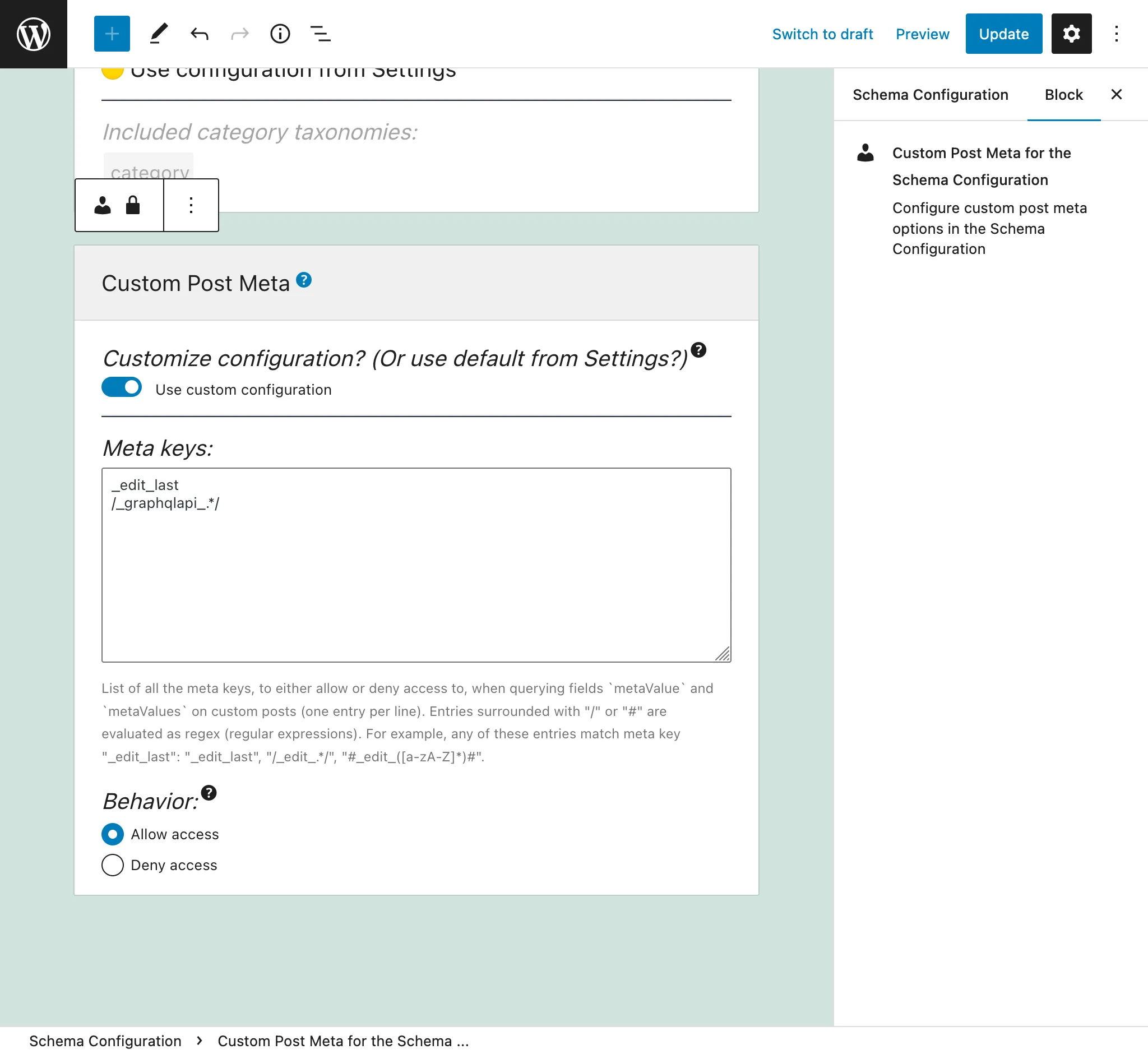
Task: Click the redo arrow icon
Action: tap(241, 33)
